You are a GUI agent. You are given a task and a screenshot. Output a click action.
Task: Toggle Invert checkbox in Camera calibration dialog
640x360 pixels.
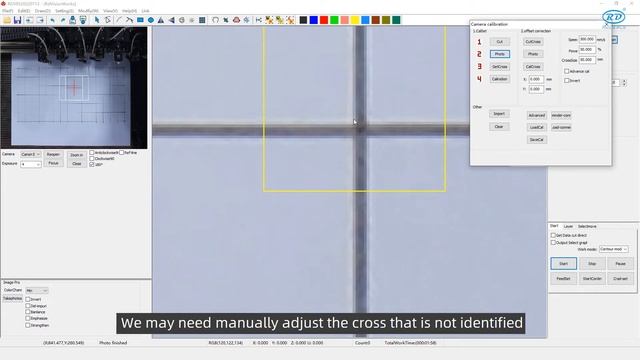click(567, 80)
